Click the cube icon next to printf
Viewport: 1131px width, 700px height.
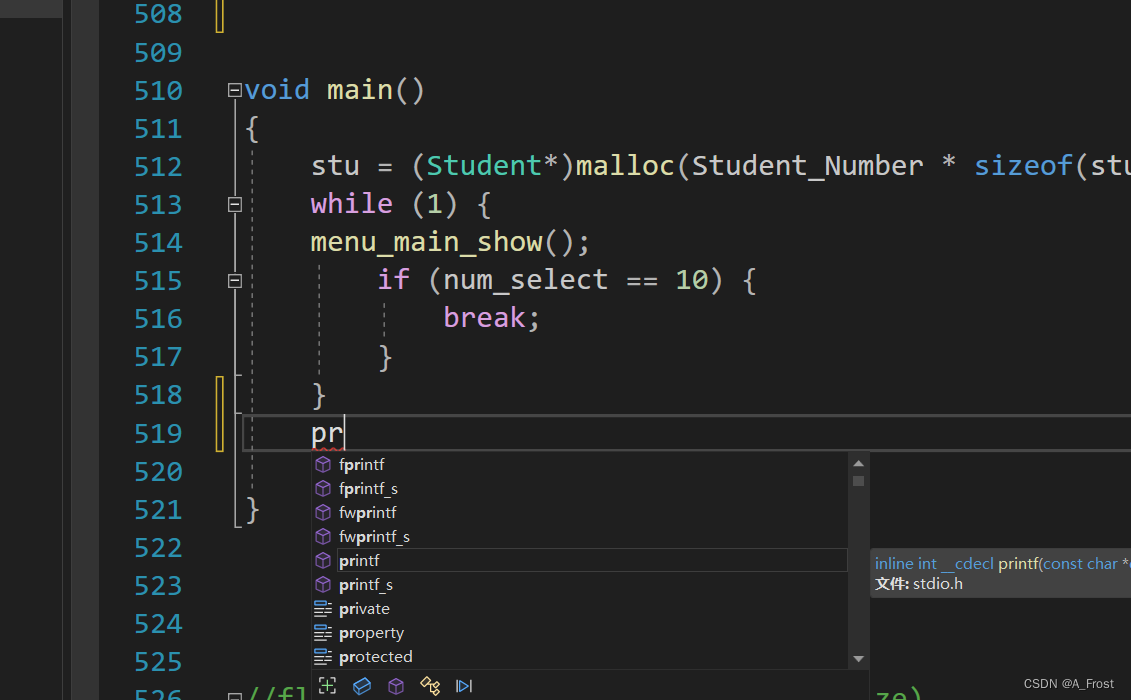pyautogui.click(x=322, y=560)
